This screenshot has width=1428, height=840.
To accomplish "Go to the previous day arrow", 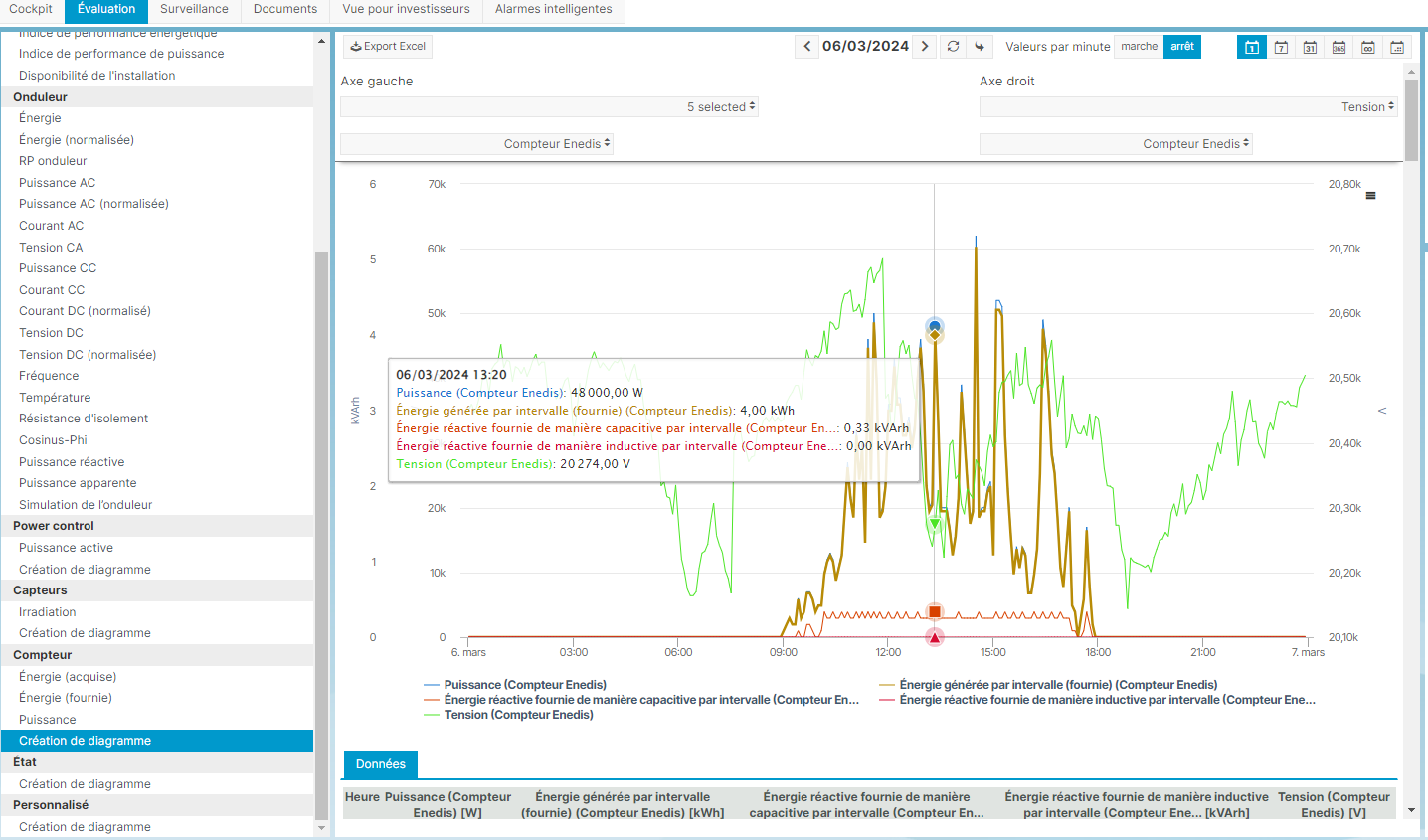I will (x=806, y=47).
